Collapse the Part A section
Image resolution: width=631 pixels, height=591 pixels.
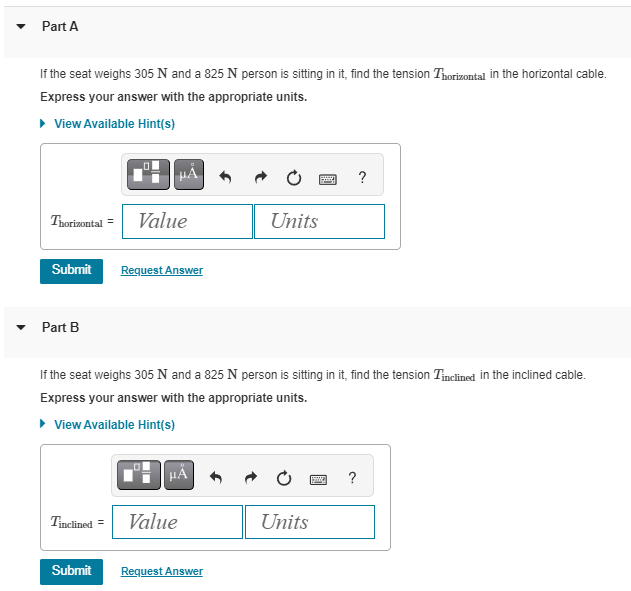point(21,27)
